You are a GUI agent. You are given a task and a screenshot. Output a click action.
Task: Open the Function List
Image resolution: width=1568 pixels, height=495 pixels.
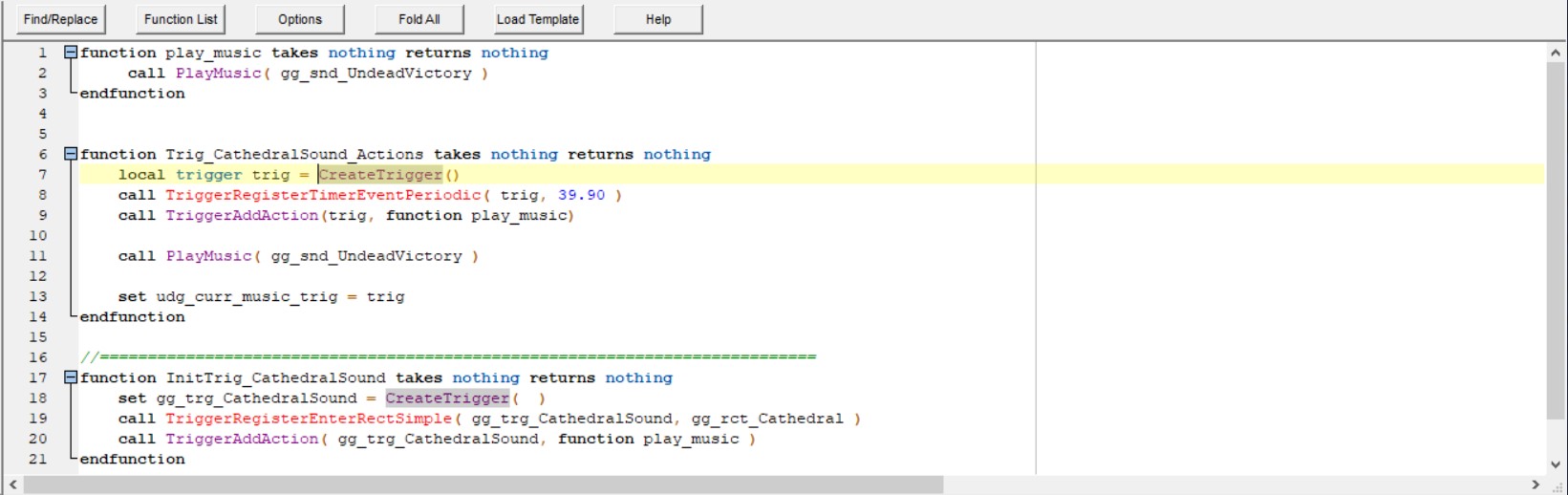click(x=181, y=19)
